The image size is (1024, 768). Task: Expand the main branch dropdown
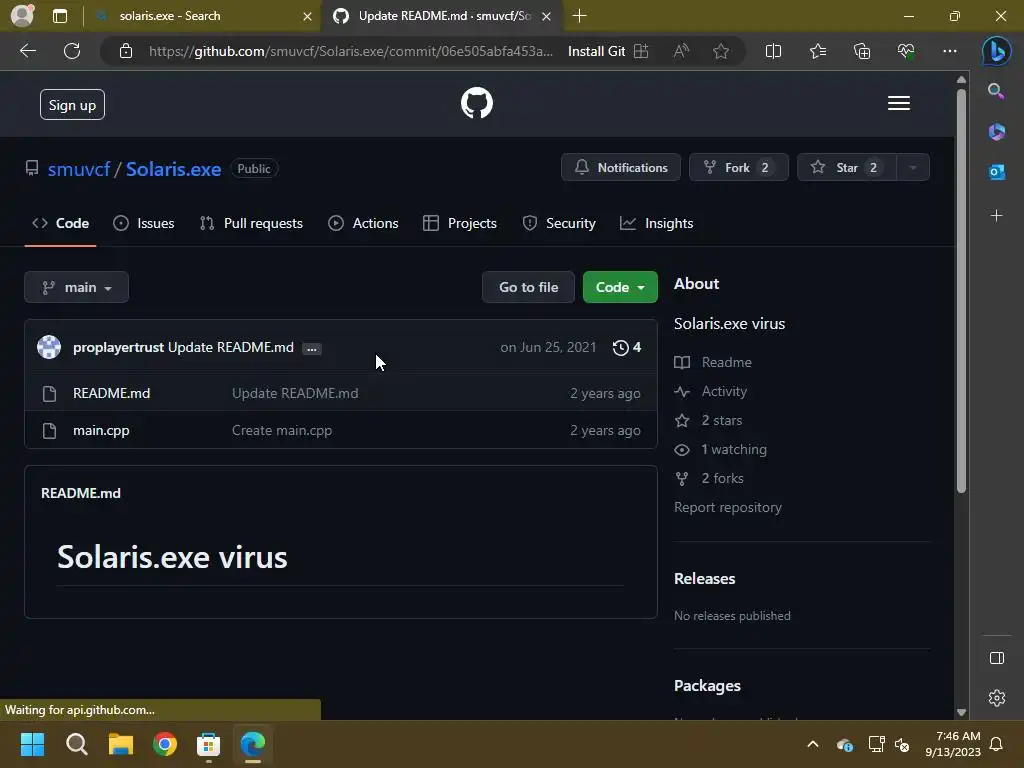pos(76,287)
